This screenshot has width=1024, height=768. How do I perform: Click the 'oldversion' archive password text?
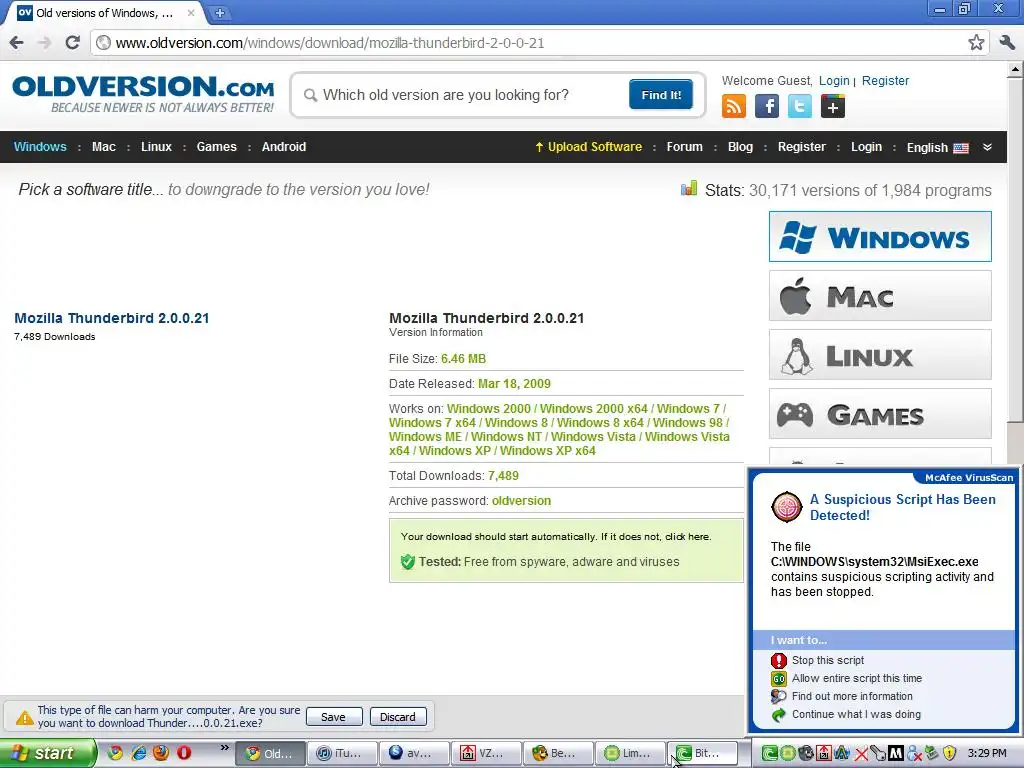click(521, 501)
